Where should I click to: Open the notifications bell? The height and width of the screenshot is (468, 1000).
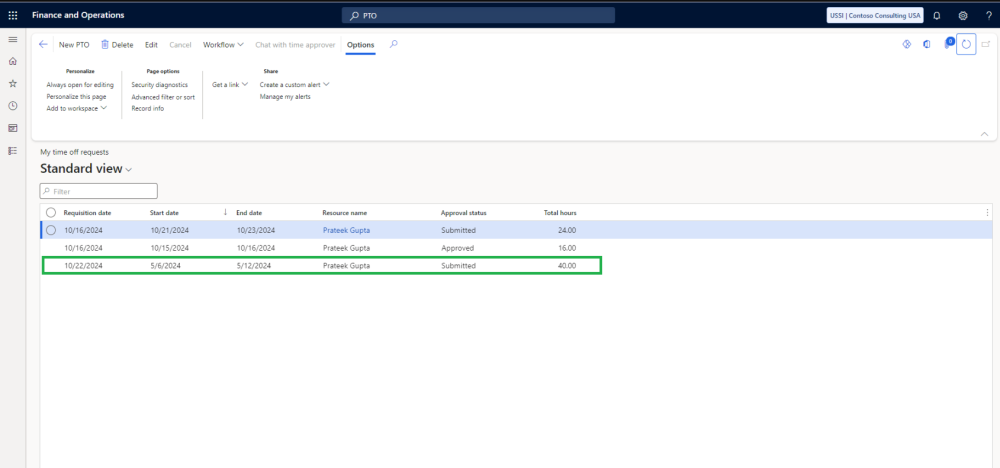point(937,15)
